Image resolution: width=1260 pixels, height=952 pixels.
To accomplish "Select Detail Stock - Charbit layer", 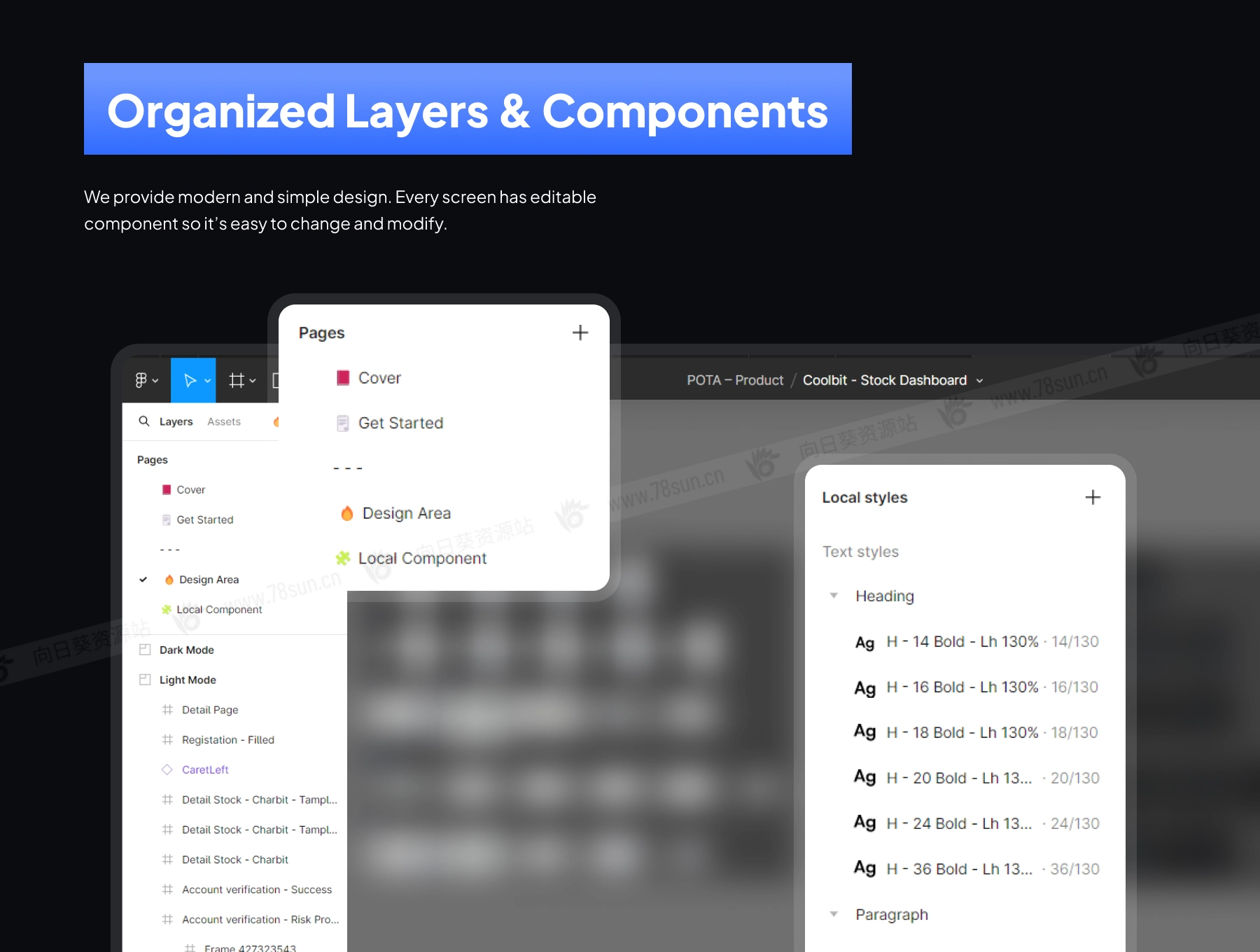I will pyautogui.click(x=234, y=860).
